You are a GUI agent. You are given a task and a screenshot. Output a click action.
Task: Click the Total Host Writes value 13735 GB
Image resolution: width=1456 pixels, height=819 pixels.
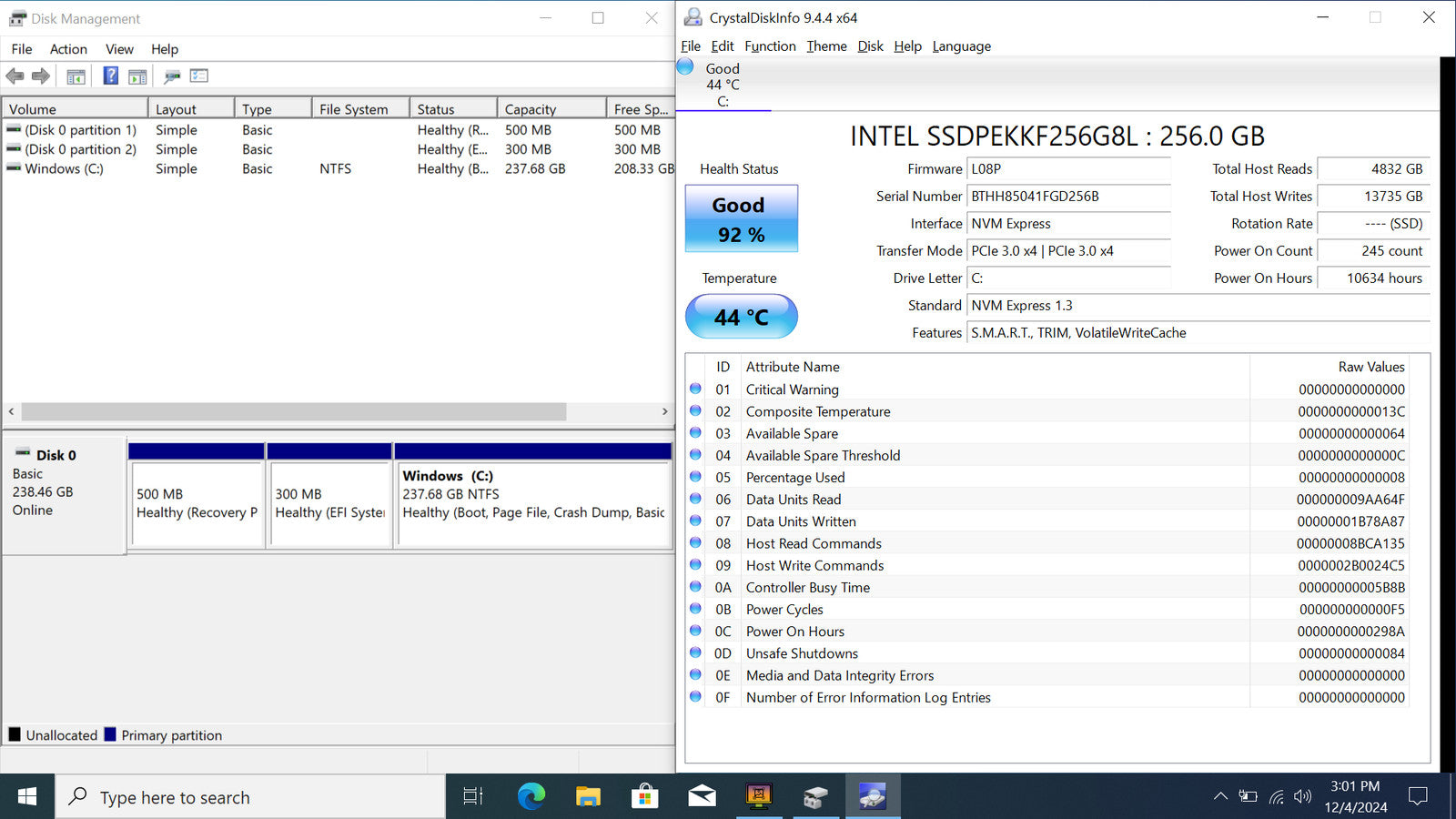[x=1373, y=197]
